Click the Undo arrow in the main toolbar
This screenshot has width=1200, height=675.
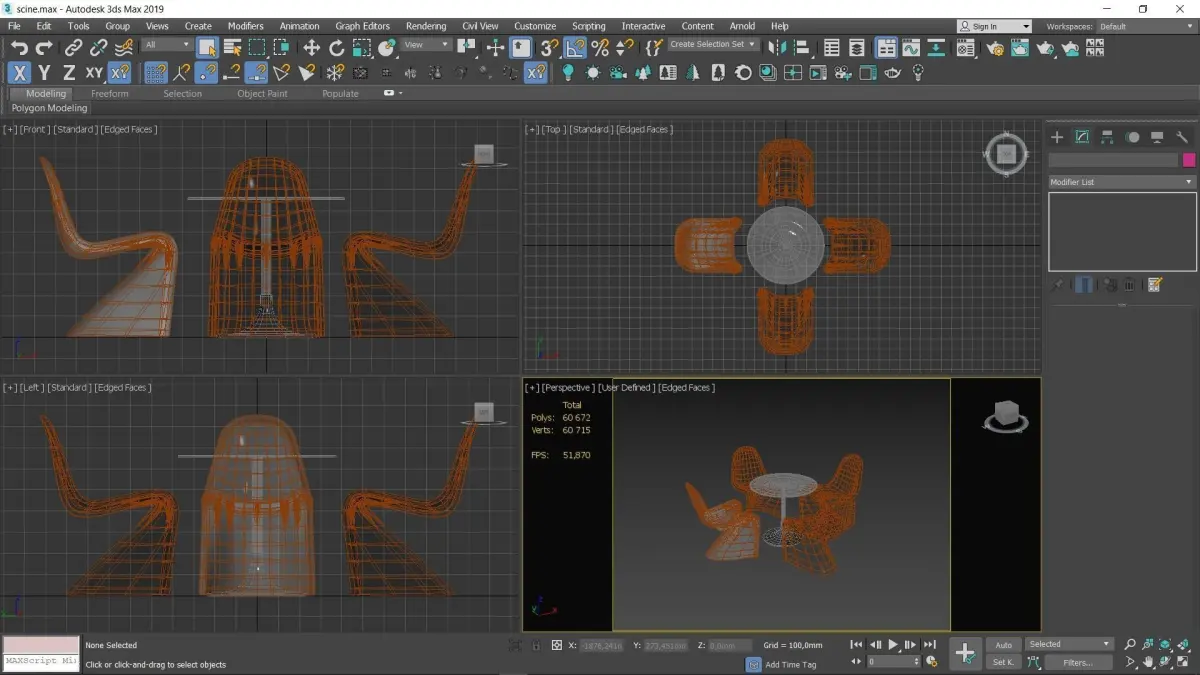point(19,47)
